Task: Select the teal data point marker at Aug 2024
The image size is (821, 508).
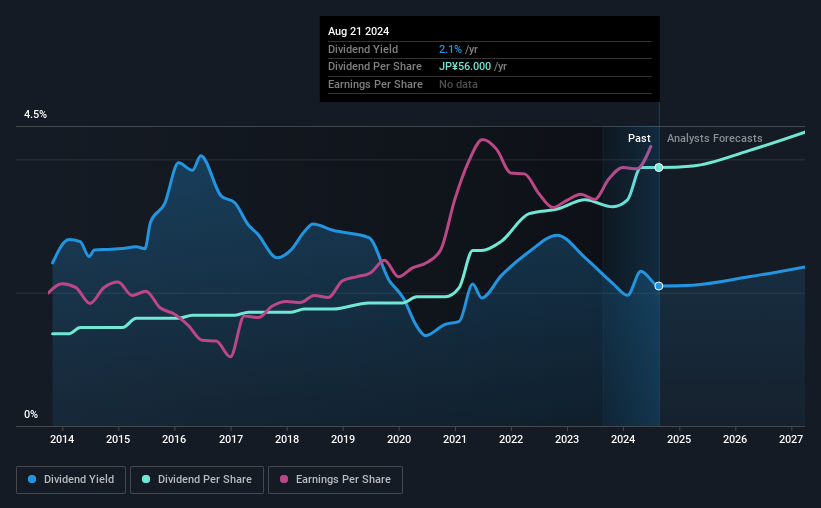Action: 659,168
